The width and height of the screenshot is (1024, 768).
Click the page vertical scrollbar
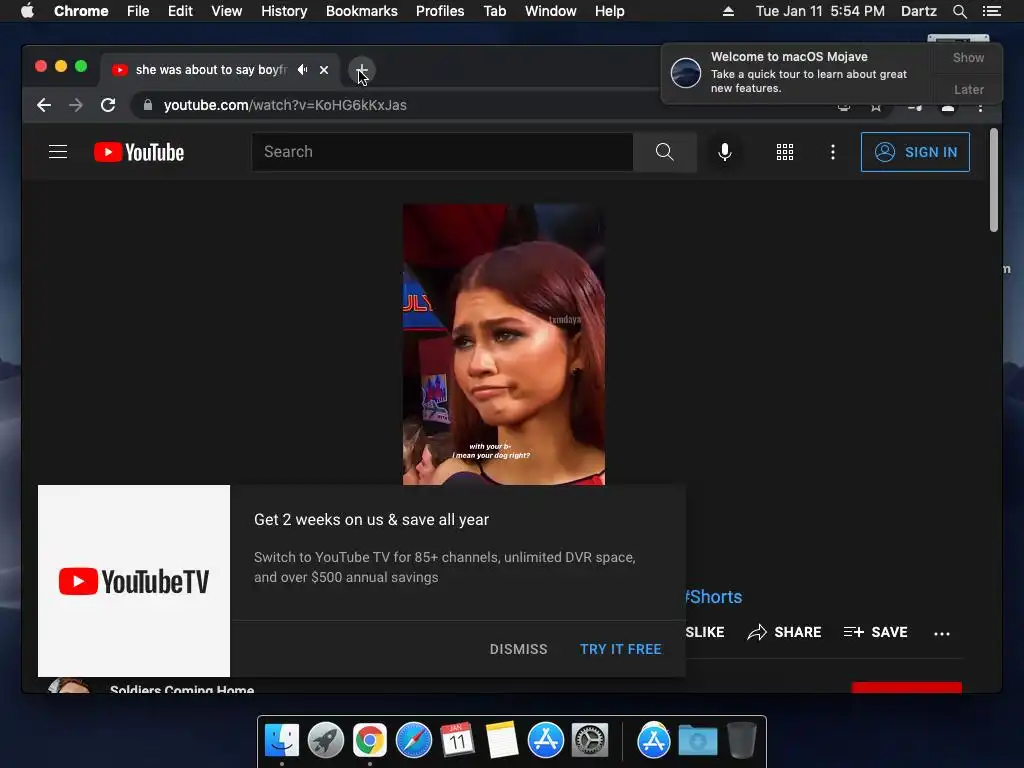pos(993,180)
